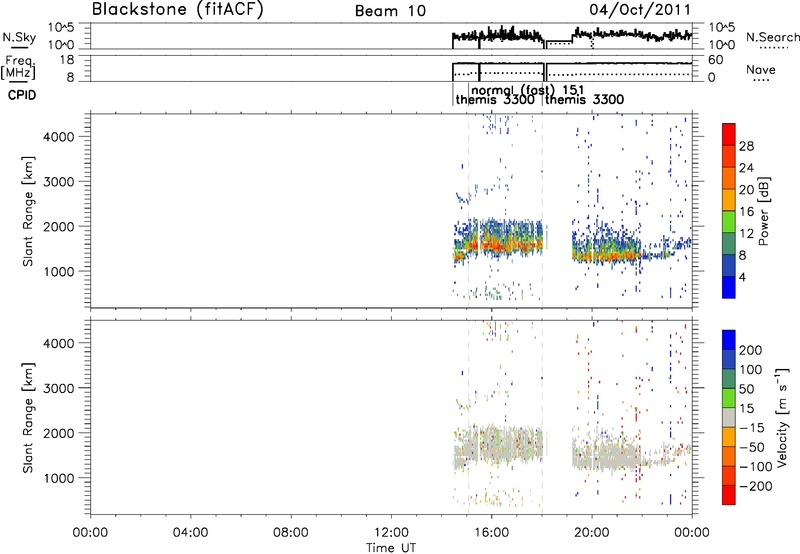The height and width of the screenshot is (554, 800).
Task: Click the '16:00' time axis label
Action: (x=491, y=533)
